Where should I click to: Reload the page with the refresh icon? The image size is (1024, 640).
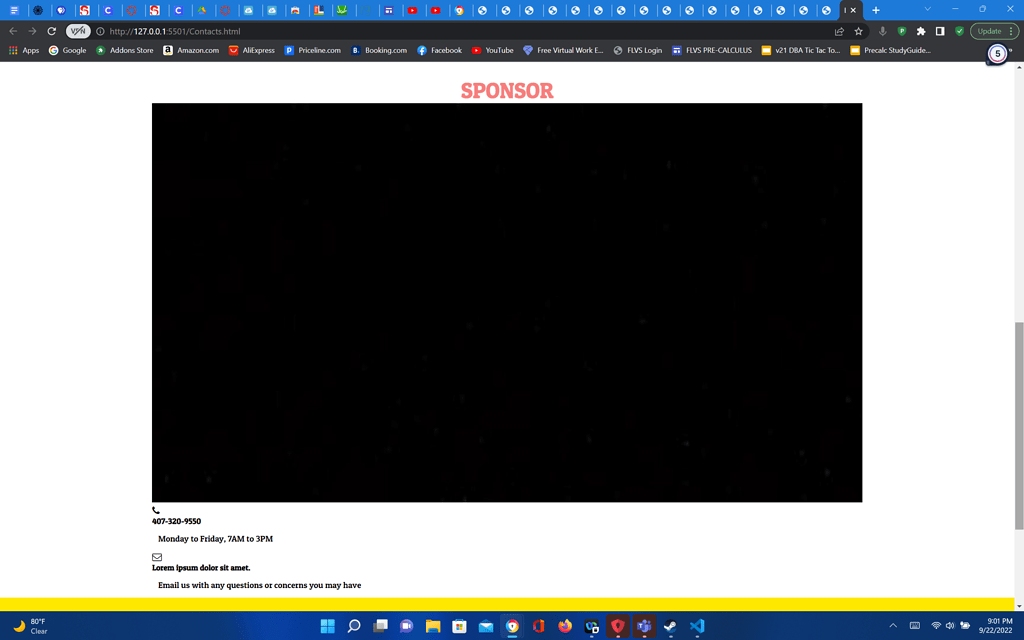tap(49, 31)
